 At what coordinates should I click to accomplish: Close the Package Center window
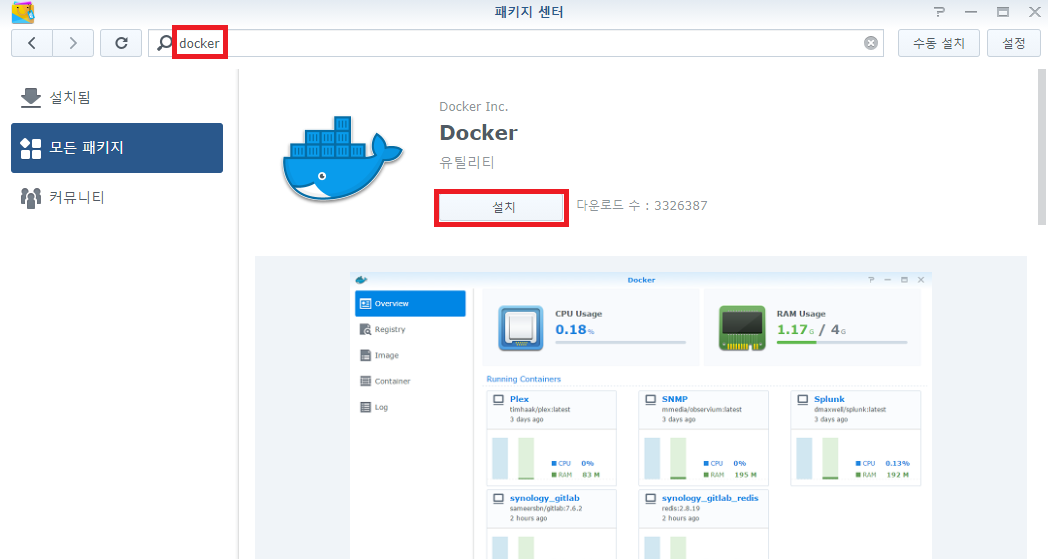(1034, 11)
